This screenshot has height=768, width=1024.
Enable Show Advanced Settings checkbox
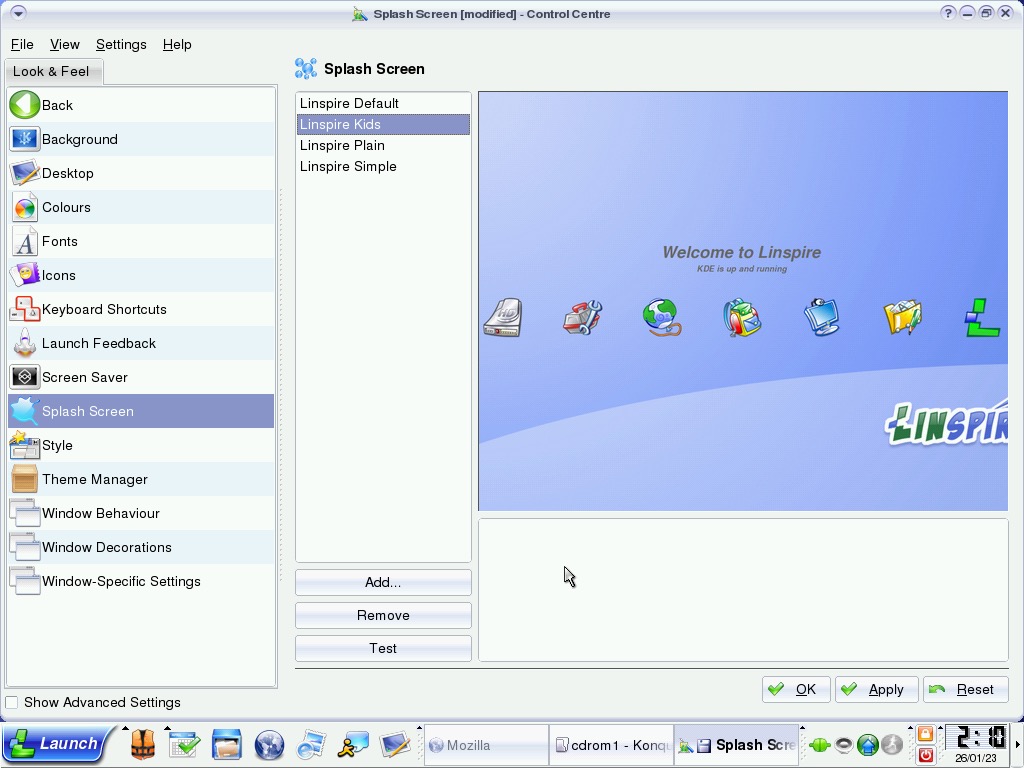click(12, 703)
